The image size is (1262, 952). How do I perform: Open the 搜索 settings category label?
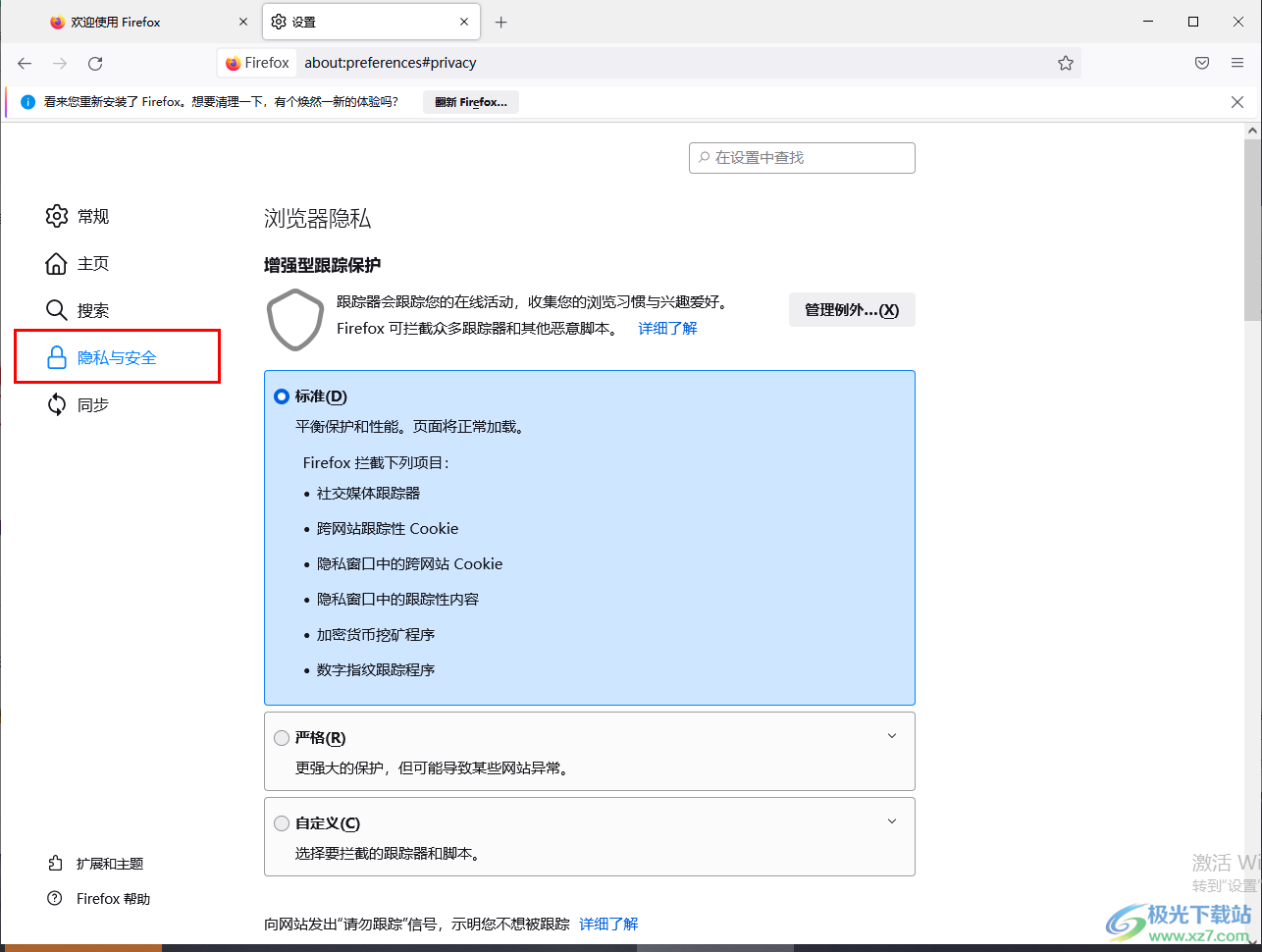(x=93, y=310)
